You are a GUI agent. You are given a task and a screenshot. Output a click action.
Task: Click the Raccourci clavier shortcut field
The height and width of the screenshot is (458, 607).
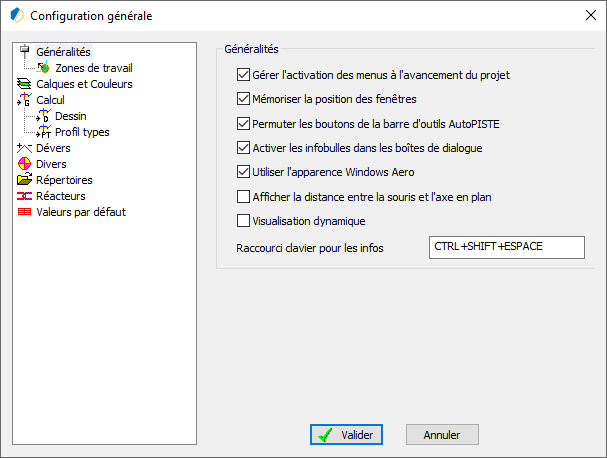pyautogui.click(x=507, y=247)
